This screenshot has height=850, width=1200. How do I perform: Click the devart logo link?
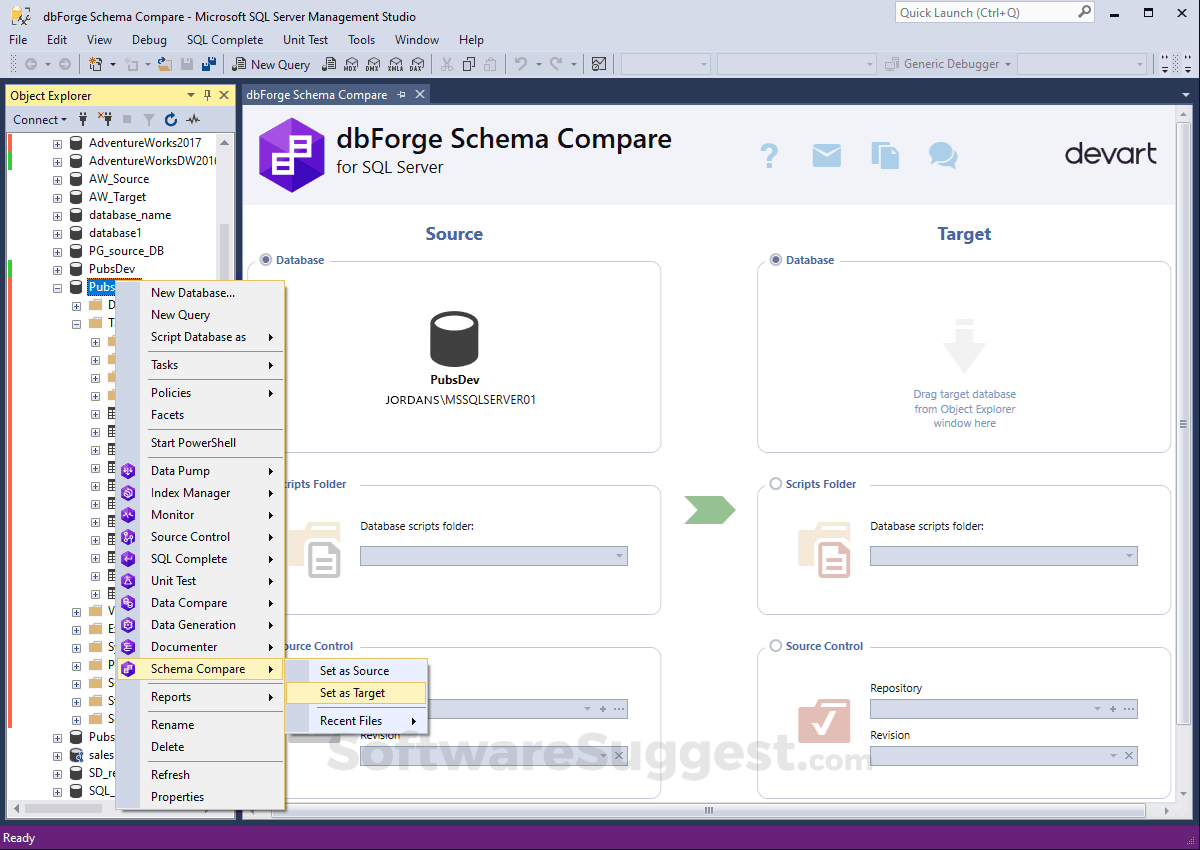[1110, 154]
